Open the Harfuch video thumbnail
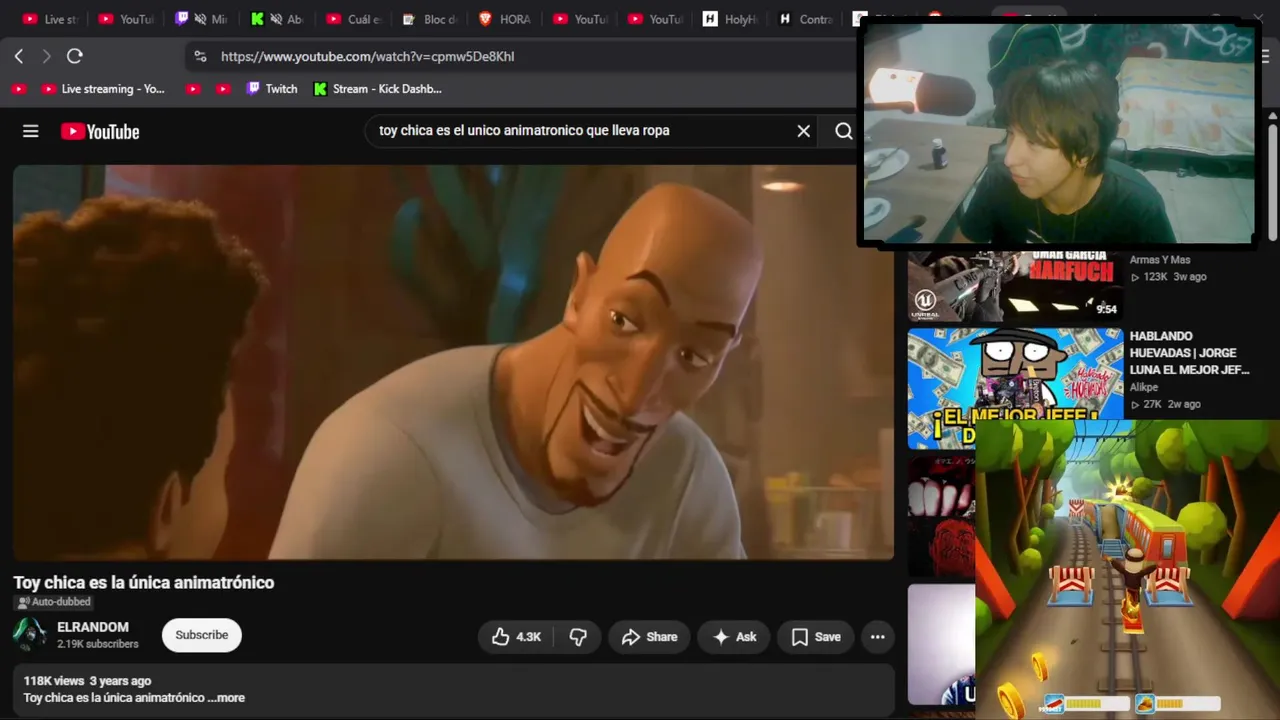This screenshot has height=720, width=1280. click(x=1015, y=284)
